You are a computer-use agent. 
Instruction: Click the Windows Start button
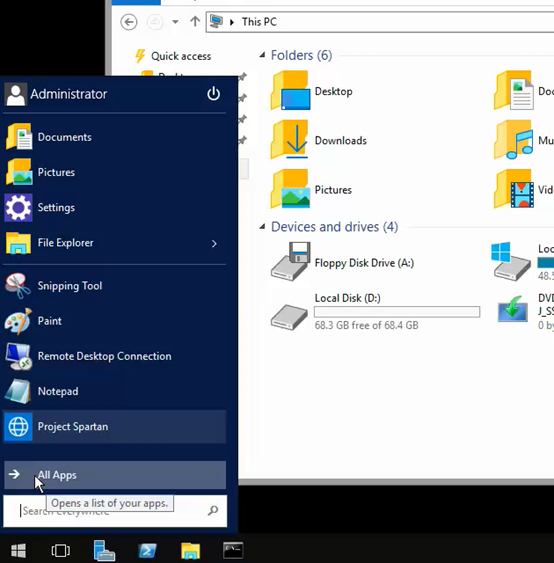pyautogui.click(x=18, y=550)
